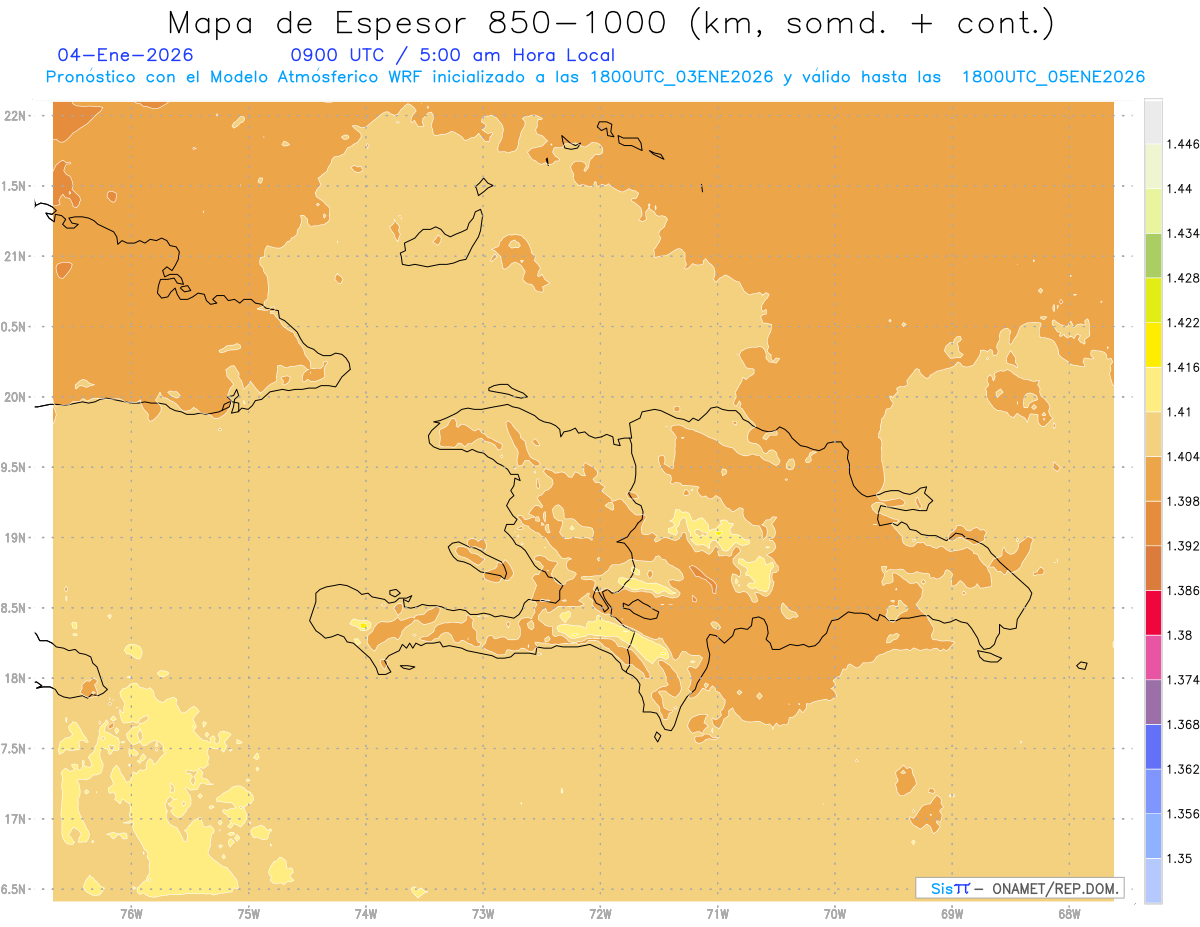Click the latitude label "22N"
This screenshot has width=1200, height=927.
[x=14, y=116]
